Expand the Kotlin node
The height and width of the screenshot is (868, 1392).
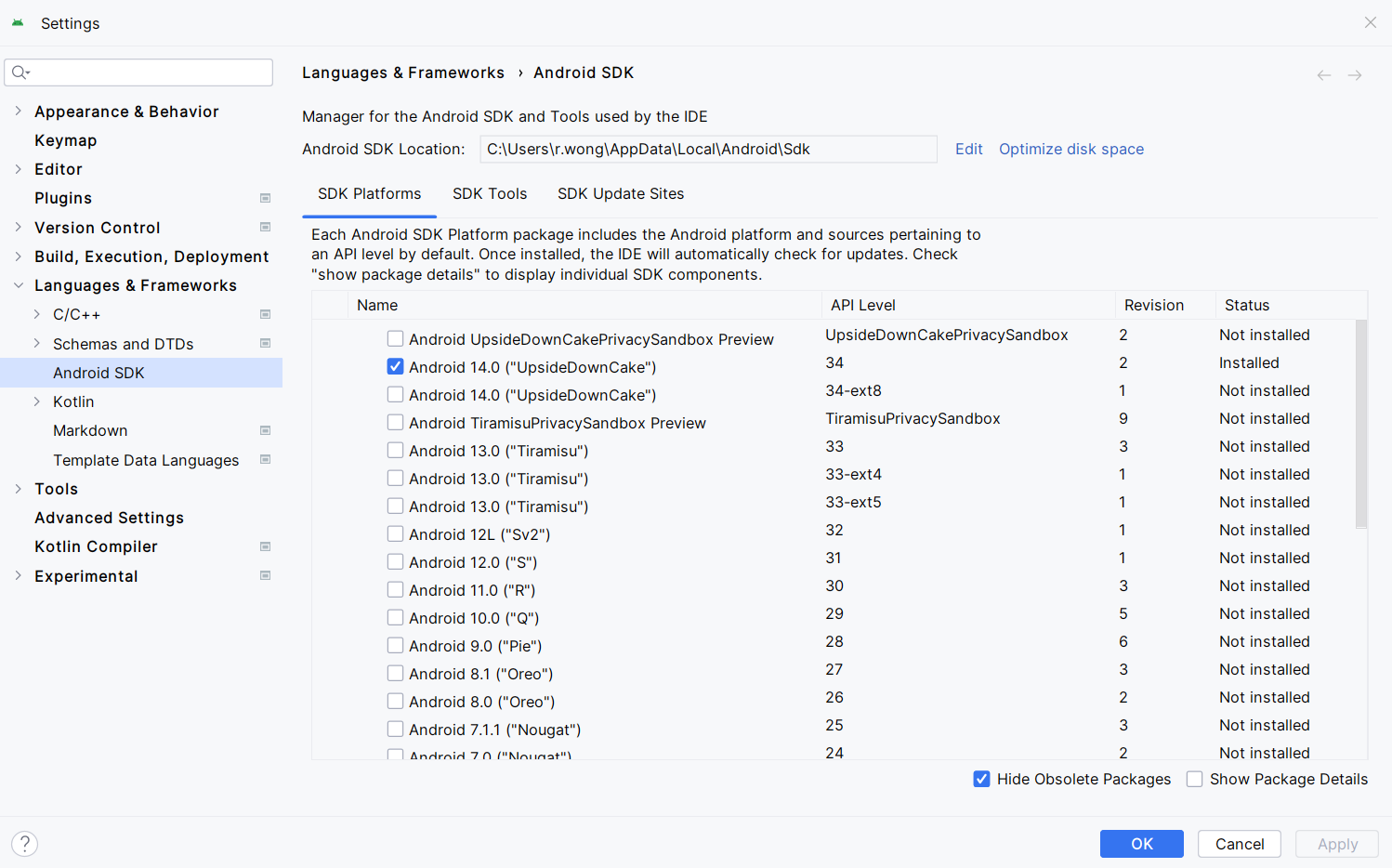(36, 401)
